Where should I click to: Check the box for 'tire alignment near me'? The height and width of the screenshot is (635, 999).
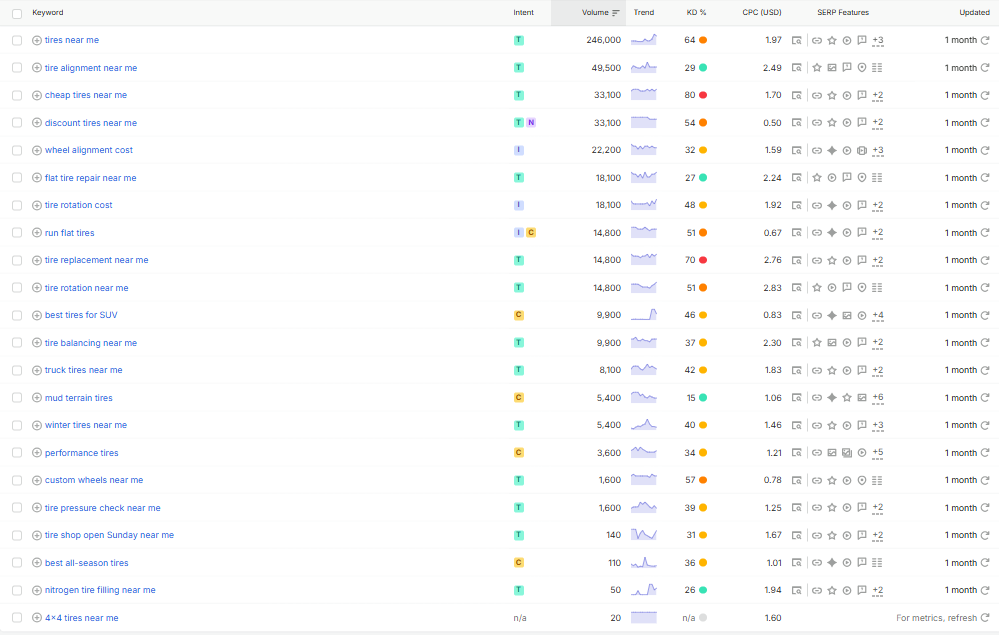click(17, 68)
